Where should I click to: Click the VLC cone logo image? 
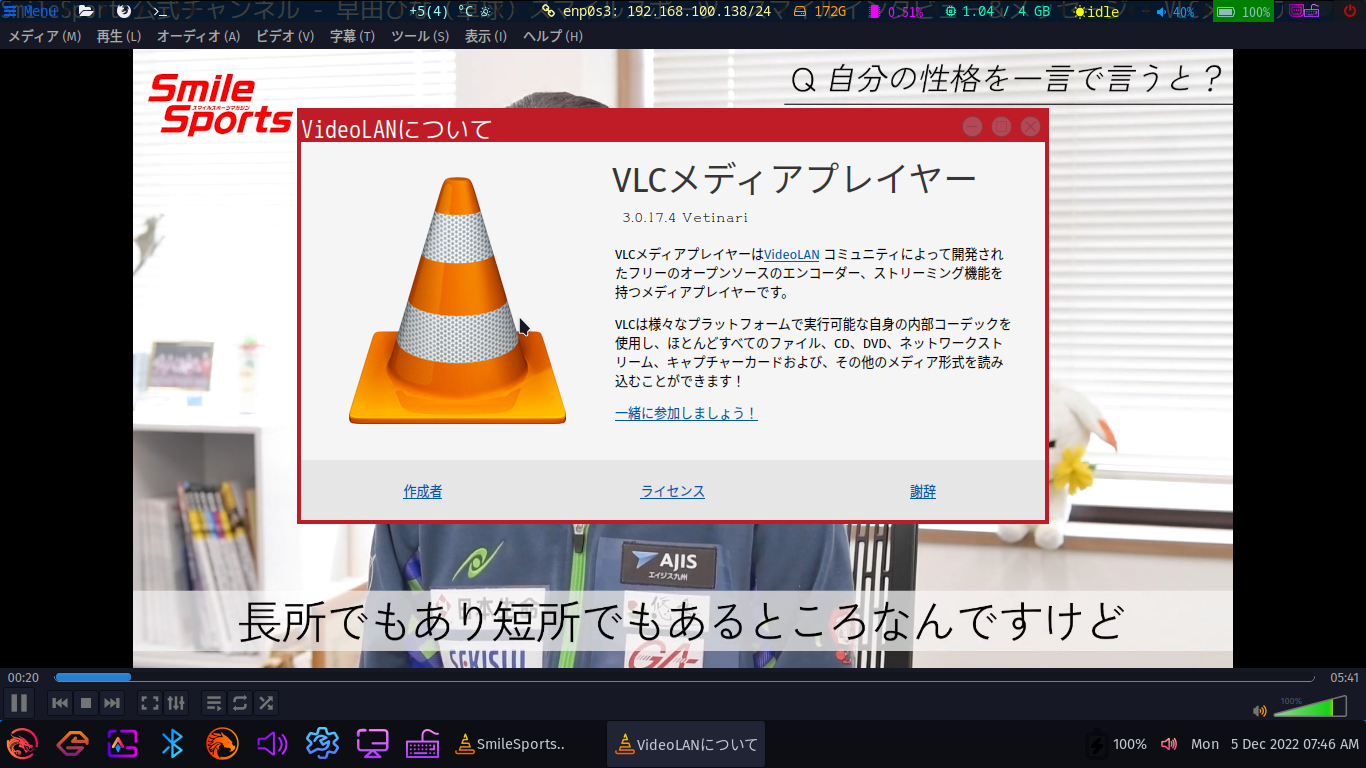click(458, 300)
